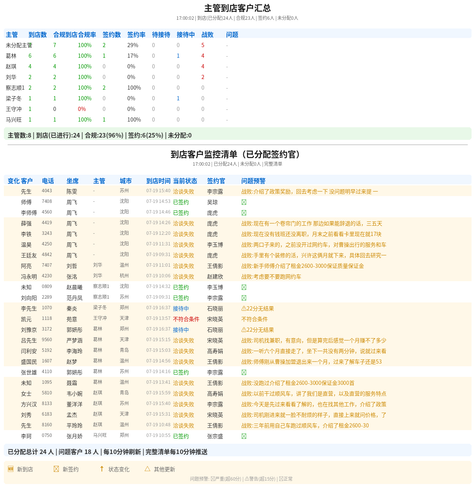Screen dimensions: 475x500
Task: Click red 0% compliance rate in 王守冲 row
Action: 82,109
